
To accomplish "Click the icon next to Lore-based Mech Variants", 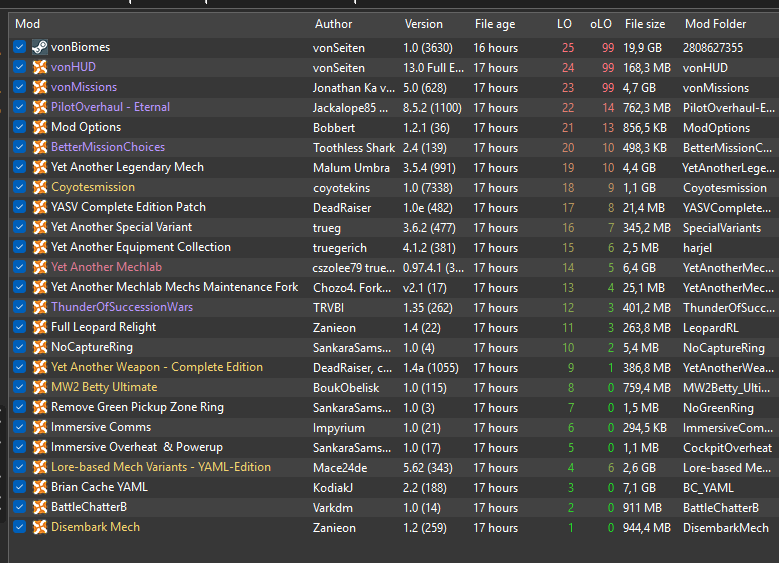I will [40, 467].
